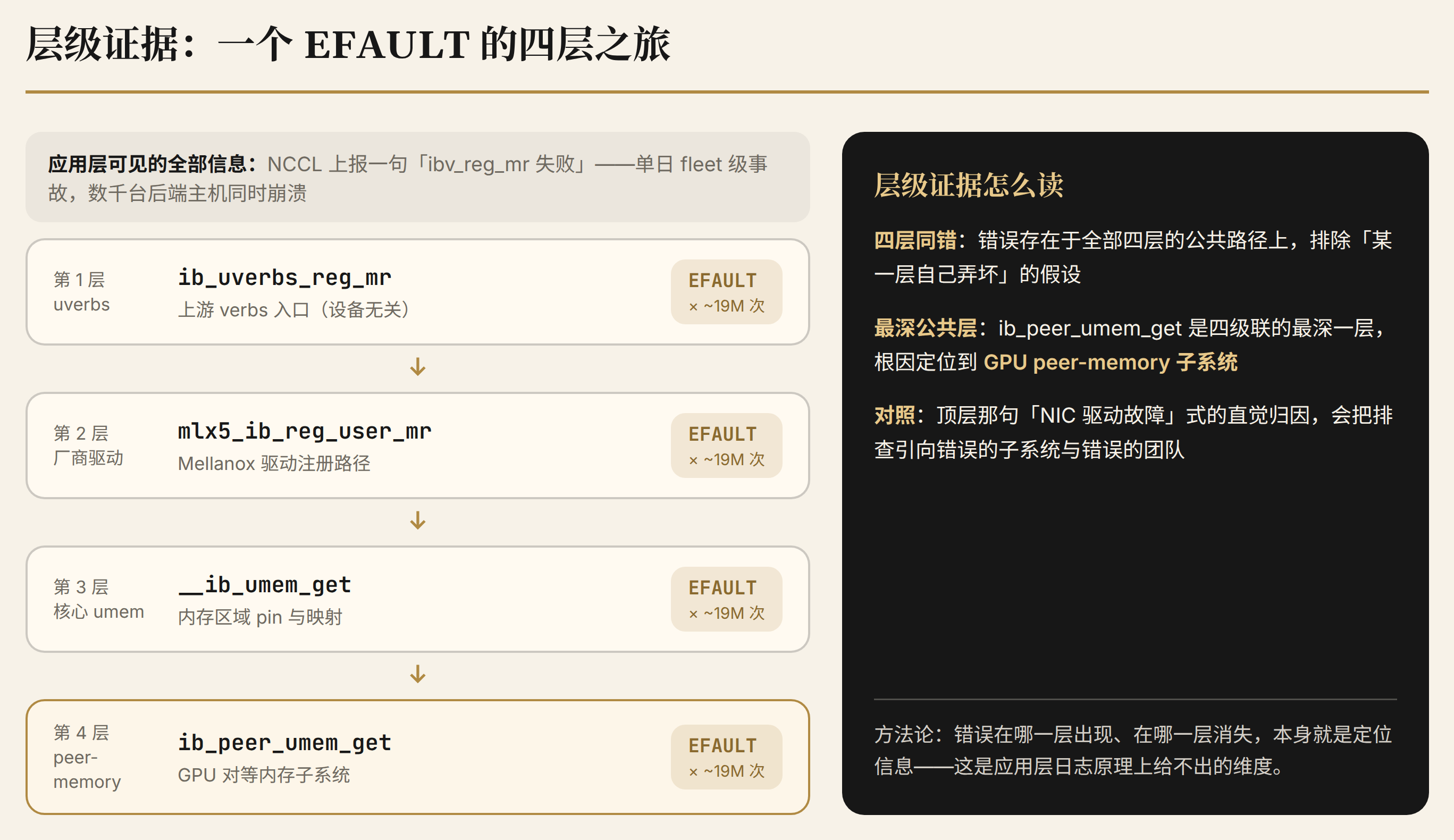Click the down arrow below ib_uverbs_reg_mr card
1454x840 pixels.
[417, 367]
